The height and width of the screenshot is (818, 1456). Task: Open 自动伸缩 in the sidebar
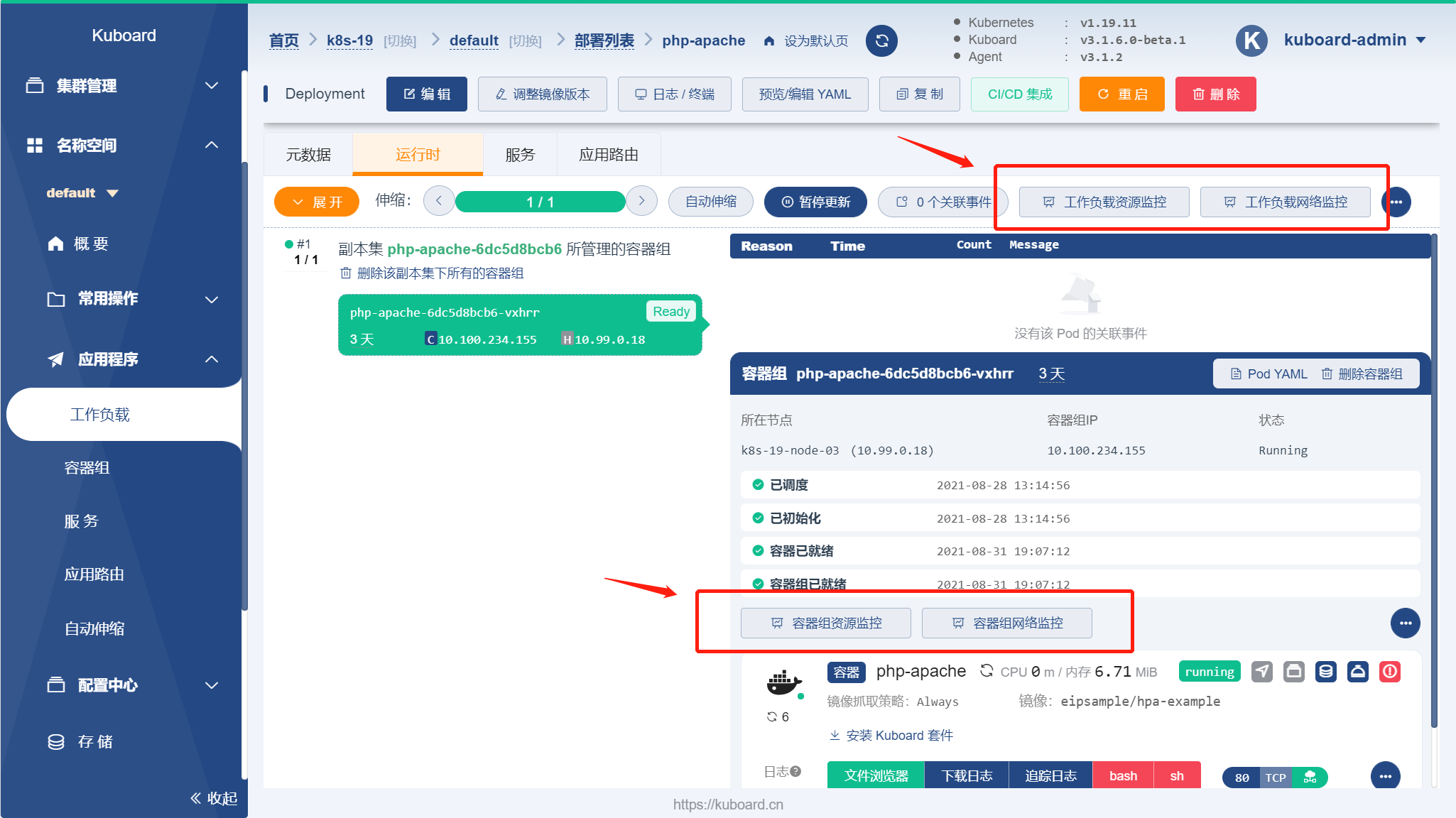click(94, 628)
